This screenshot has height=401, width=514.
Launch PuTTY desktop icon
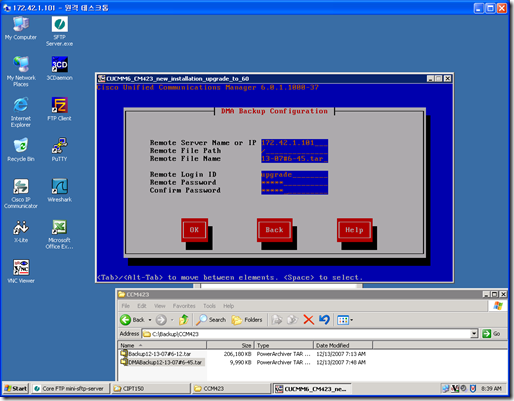59,149
